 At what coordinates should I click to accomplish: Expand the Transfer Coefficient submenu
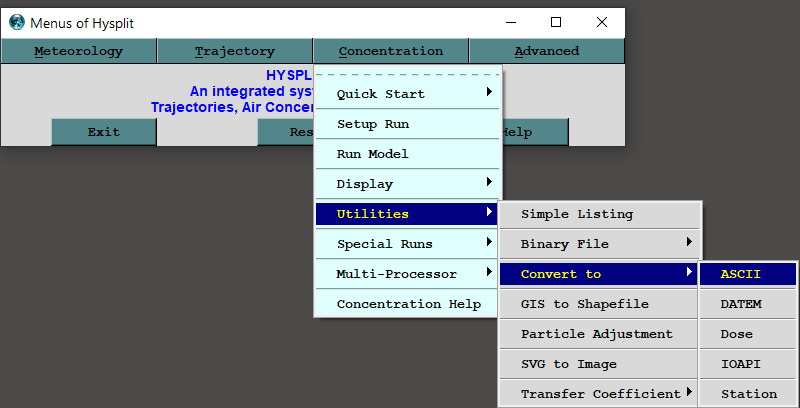pos(599,394)
